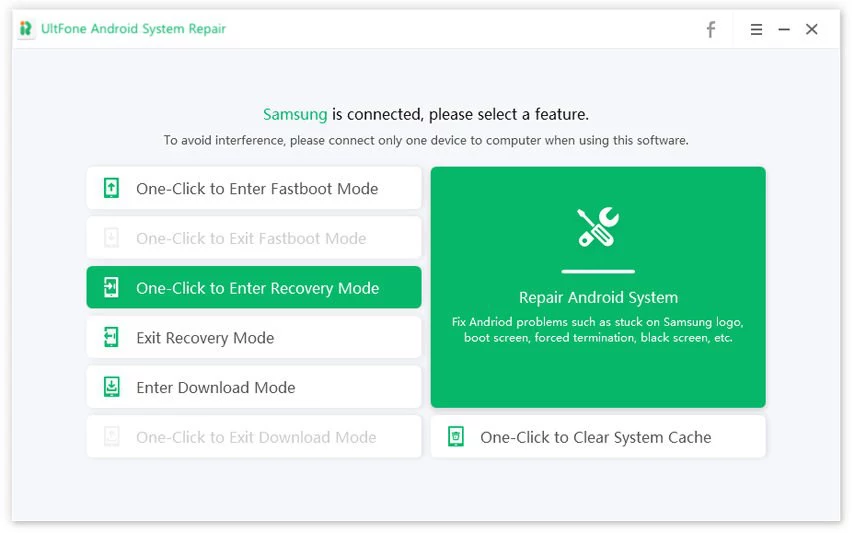The width and height of the screenshot is (855, 533).
Task: Open the hamburger menu in title bar
Action: click(x=757, y=30)
